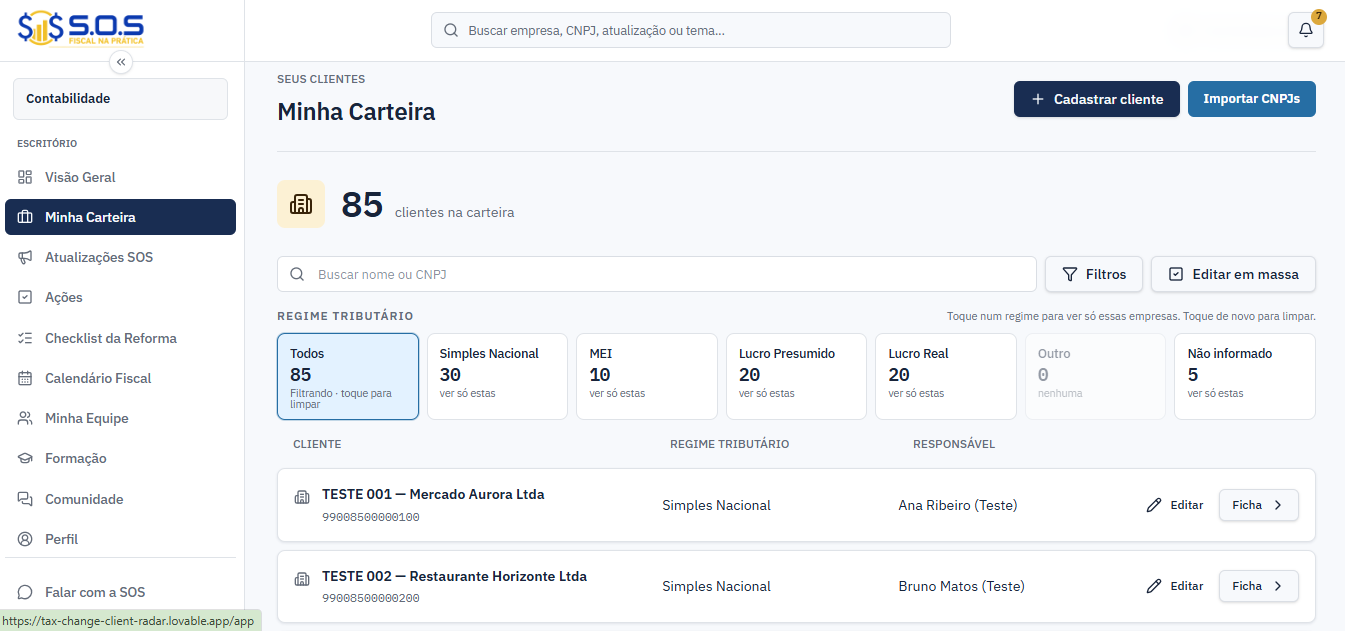Click Falar com a SOS
1345x631 pixels.
120,592
